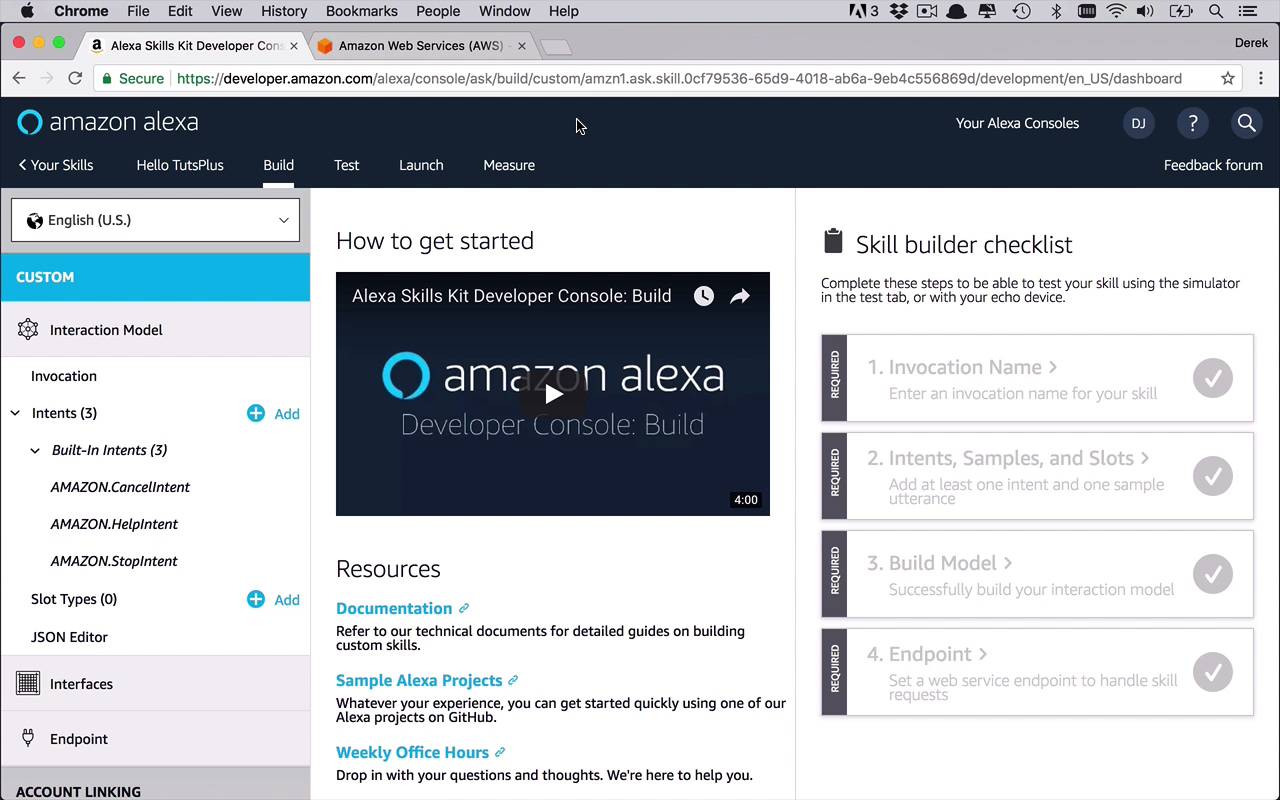Screen dimensions: 1280x800
Task: Open the English (U.S.) language dropdown
Action: click(x=155, y=220)
